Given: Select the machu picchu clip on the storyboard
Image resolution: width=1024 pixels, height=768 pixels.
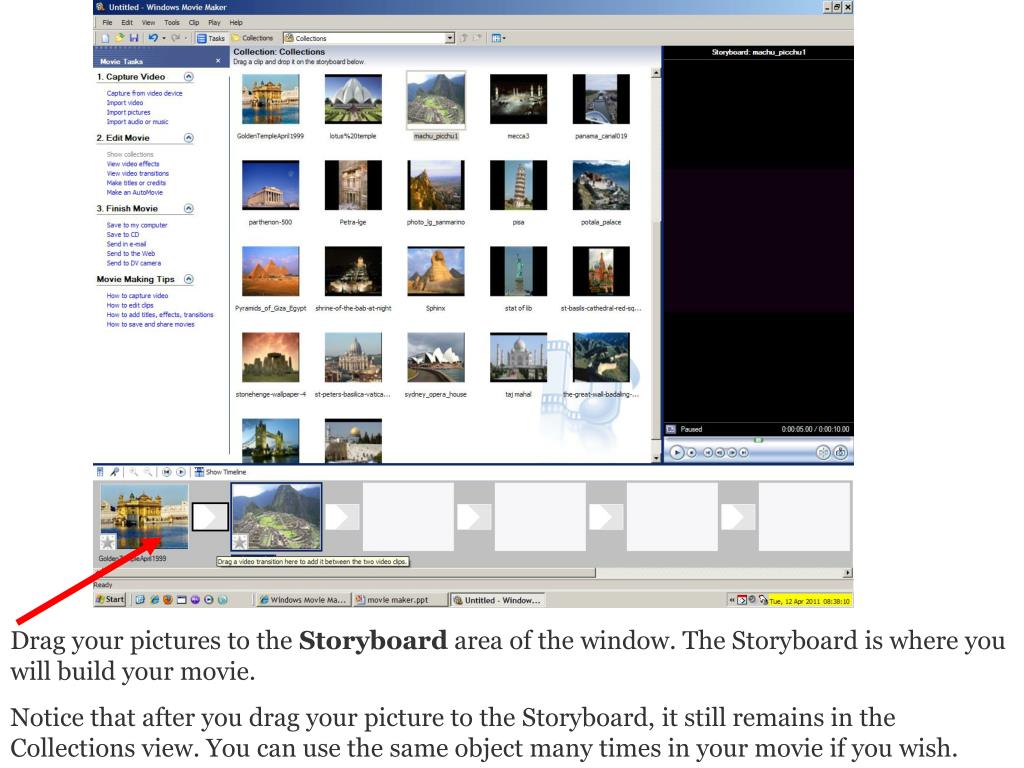Looking at the screenshot, I should pos(277,517).
